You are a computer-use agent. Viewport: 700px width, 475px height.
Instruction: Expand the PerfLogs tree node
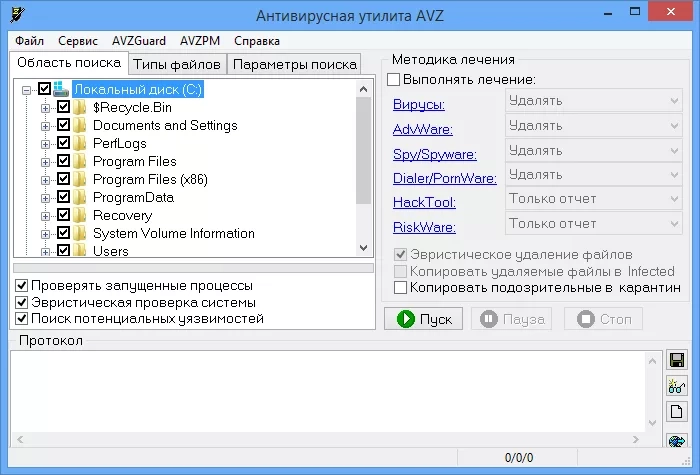[45, 144]
